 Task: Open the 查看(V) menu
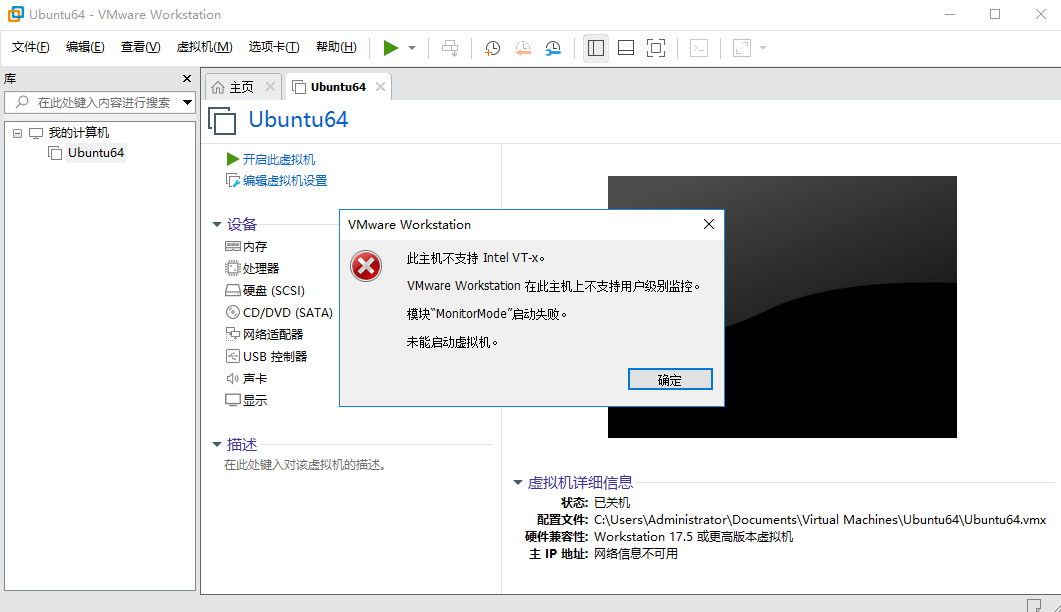140,47
